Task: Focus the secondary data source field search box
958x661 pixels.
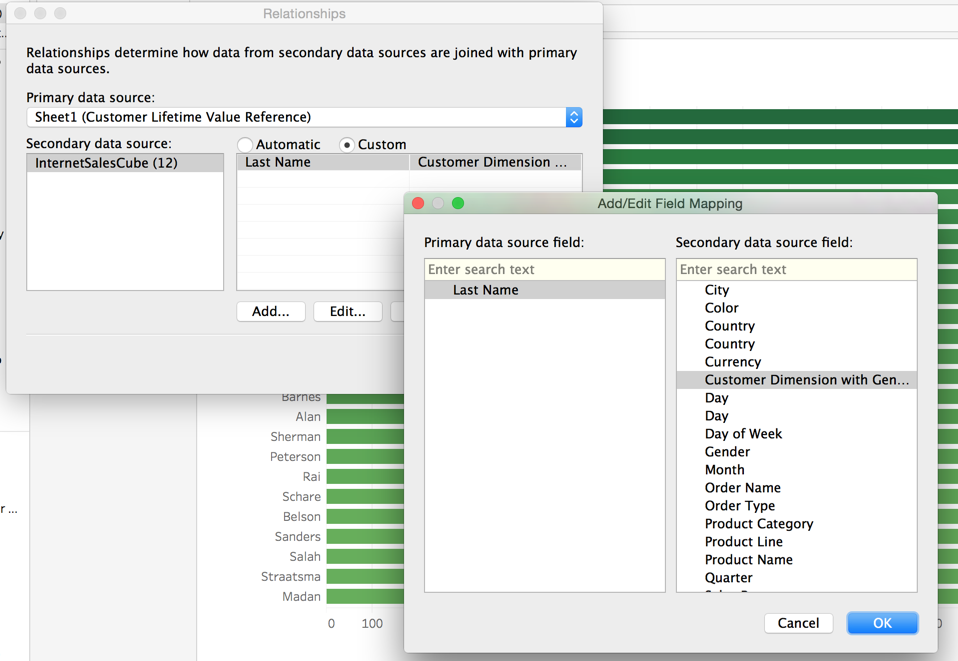Action: coord(797,269)
